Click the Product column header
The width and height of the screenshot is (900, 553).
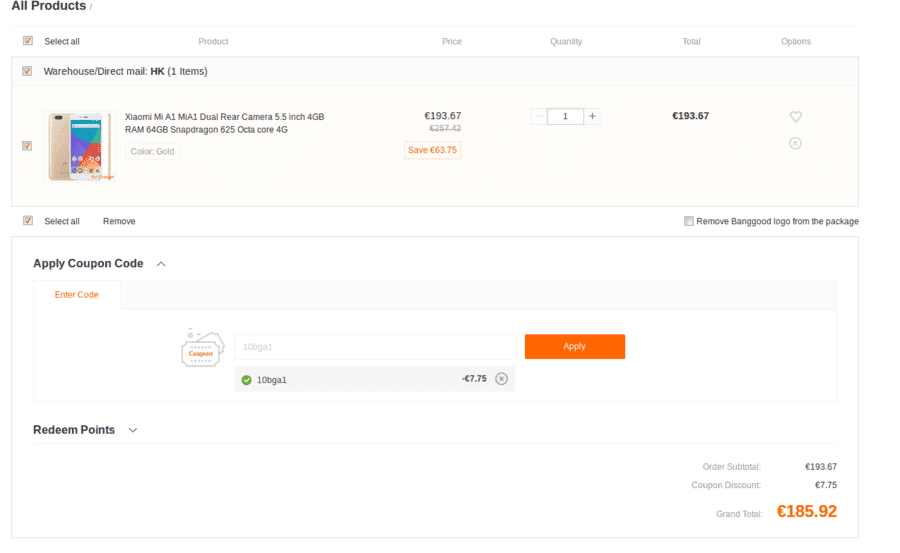click(x=213, y=41)
